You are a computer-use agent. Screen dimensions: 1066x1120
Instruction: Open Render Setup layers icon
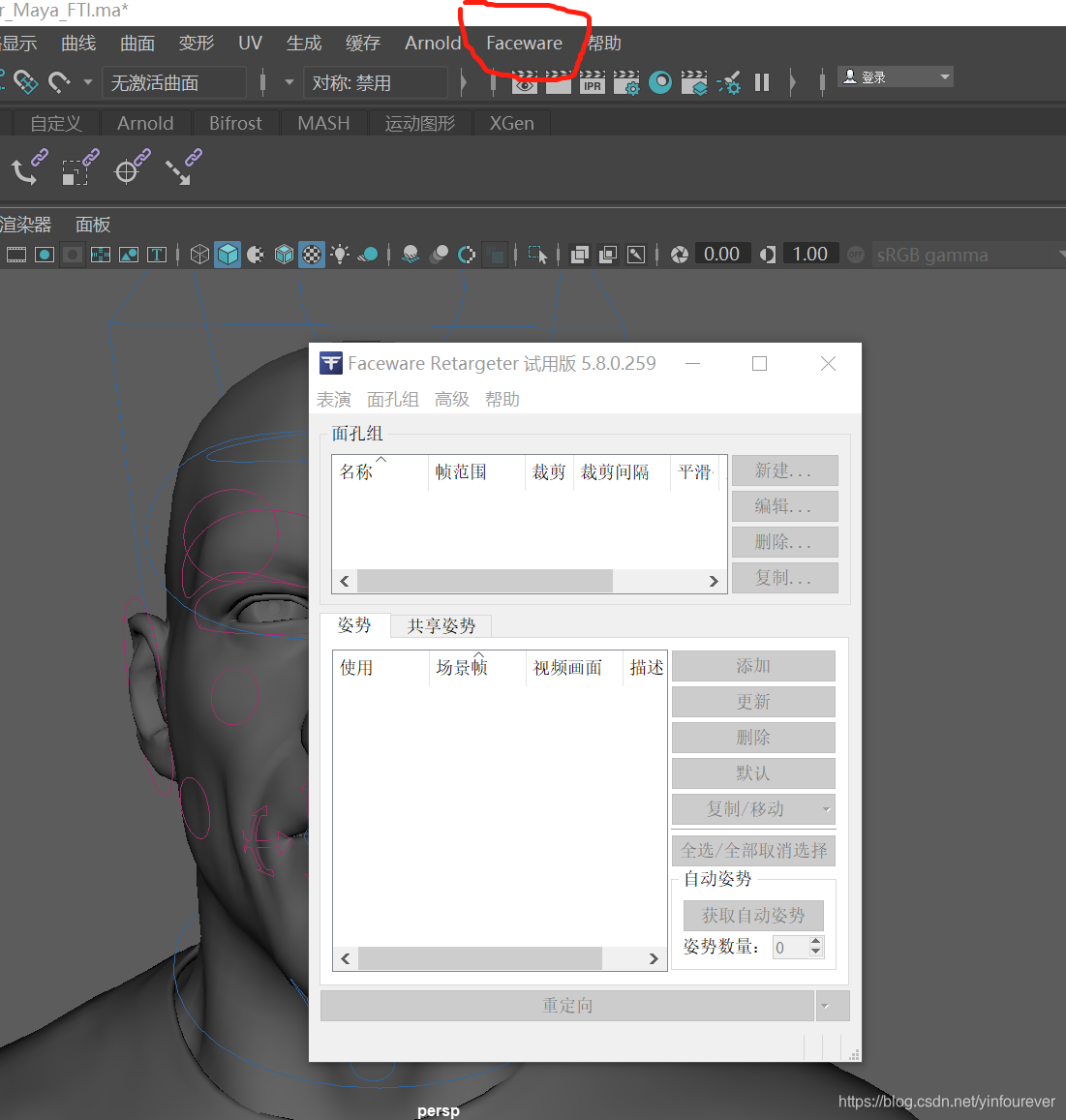pyautogui.click(x=694, y=83)
